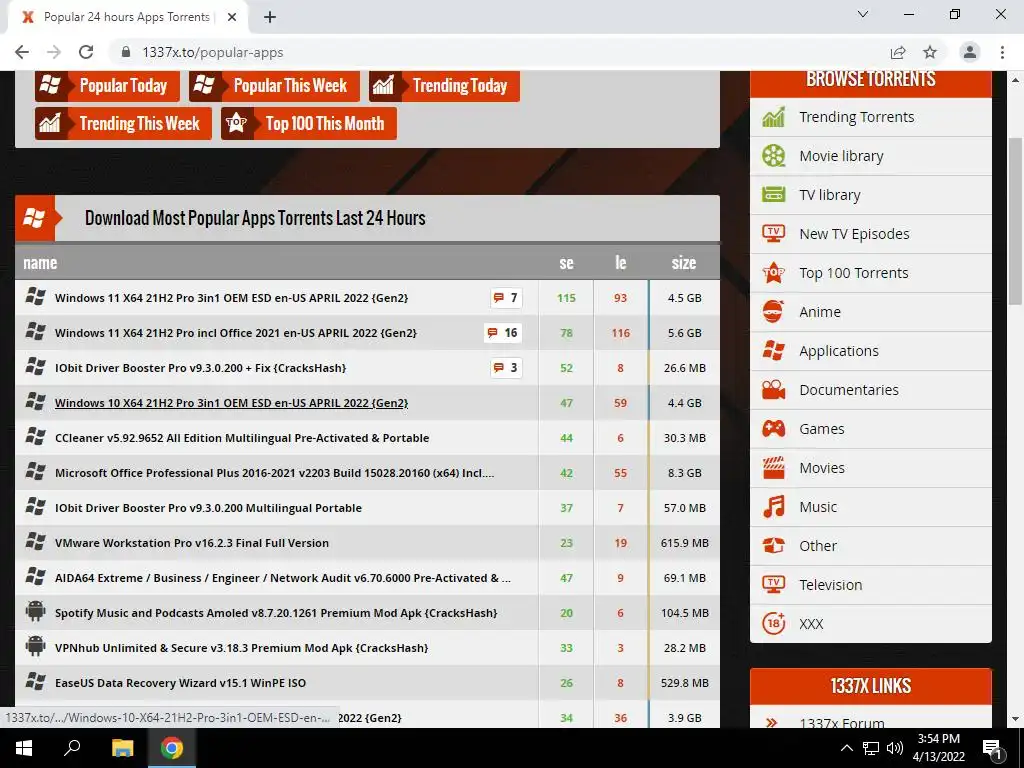The width and height of the screenshot is (1024, 768).
Task: Open the taskbar search magnifier
Action: (72, 748)
